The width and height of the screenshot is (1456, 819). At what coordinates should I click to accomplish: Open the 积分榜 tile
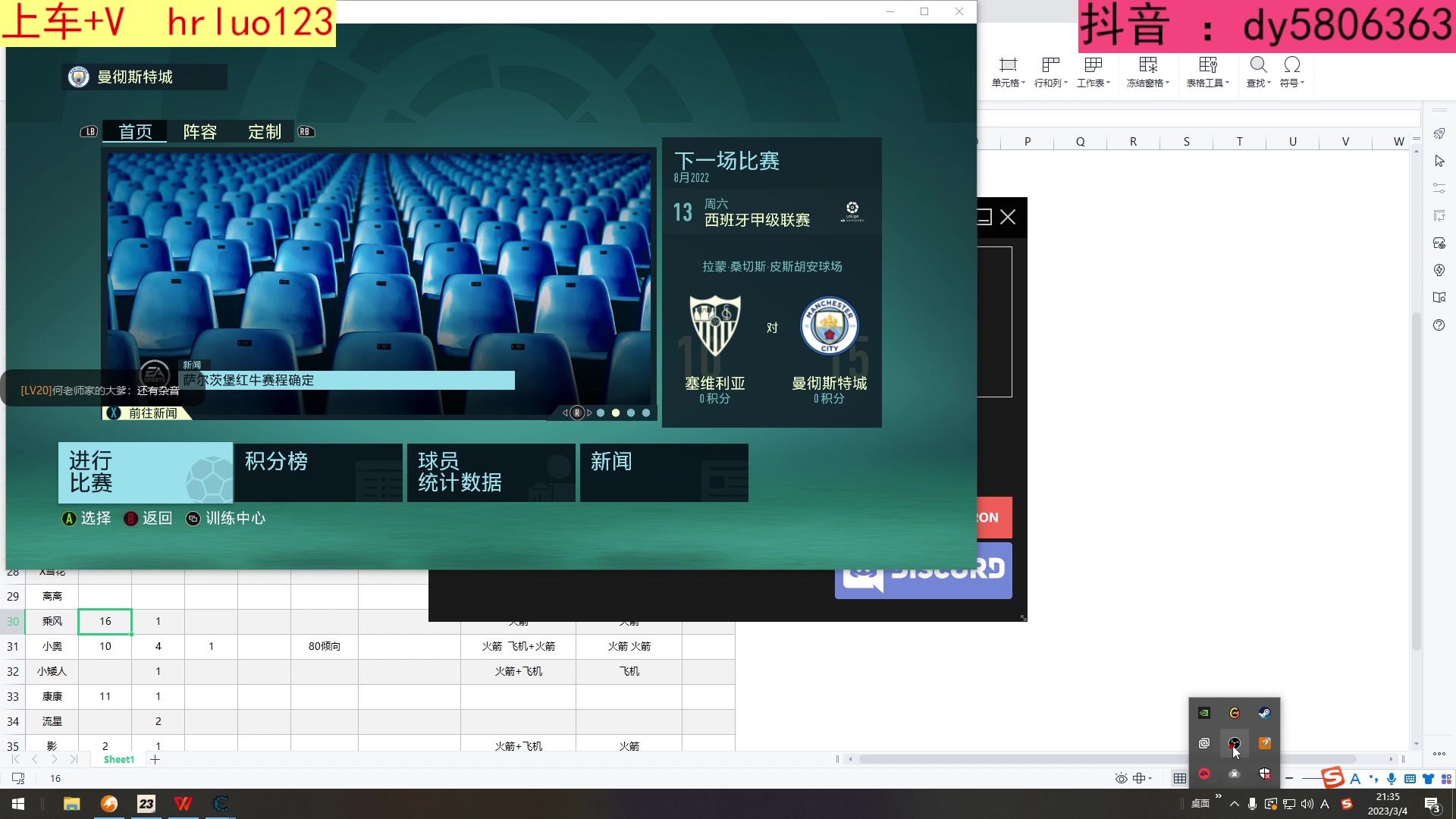tap(318, 472)
